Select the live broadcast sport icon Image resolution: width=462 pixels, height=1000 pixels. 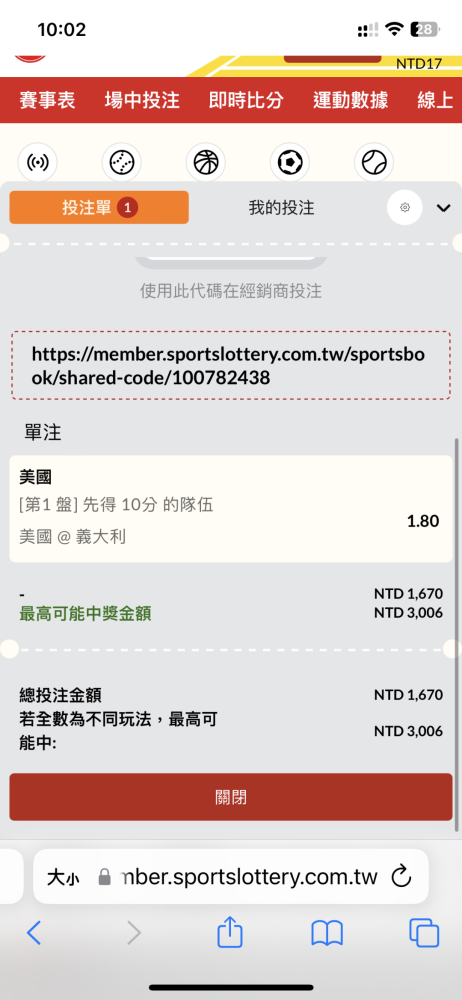tap(37, 163)
